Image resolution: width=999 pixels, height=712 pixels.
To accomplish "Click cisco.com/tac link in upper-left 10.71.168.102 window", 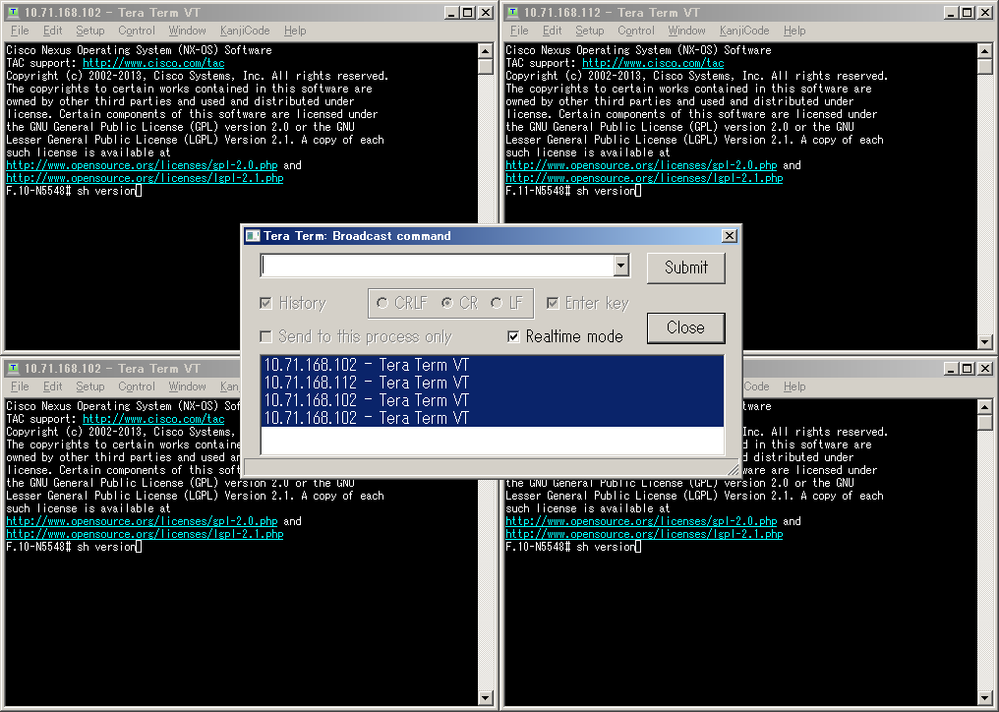I will coord(154,63).
